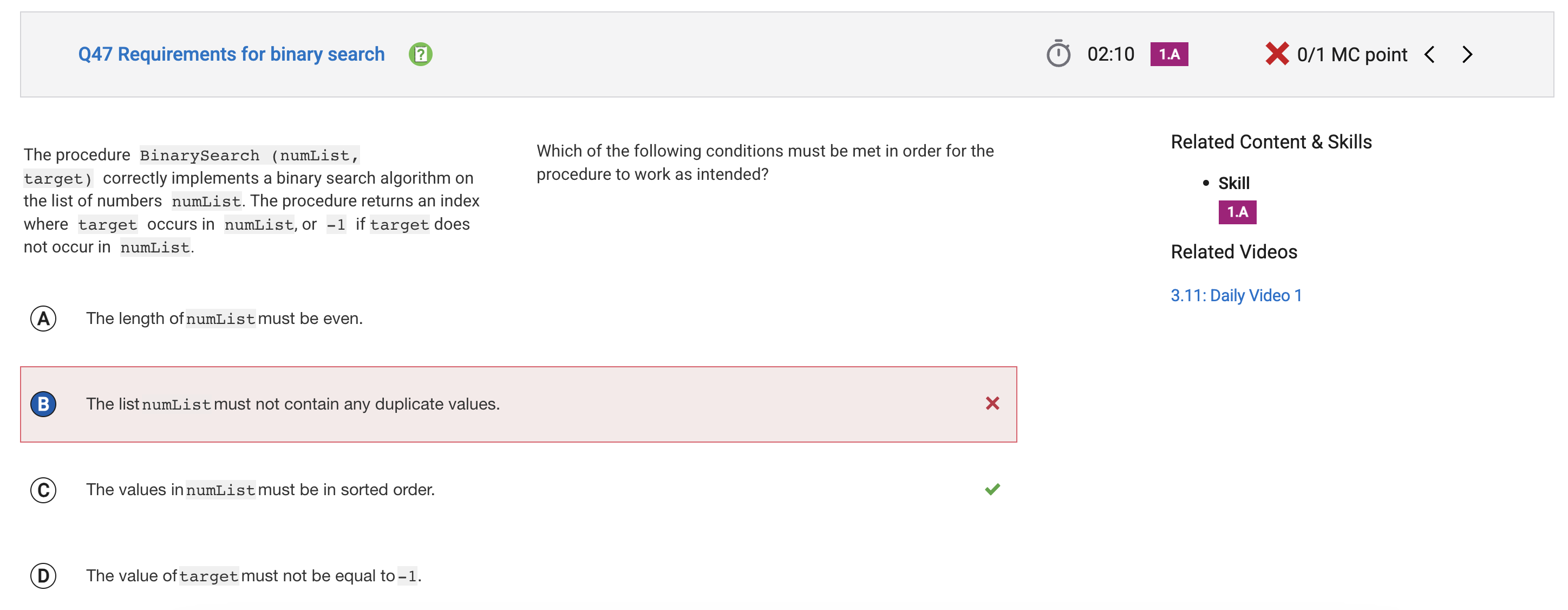Click red X mark on option B

coord(992,404)
